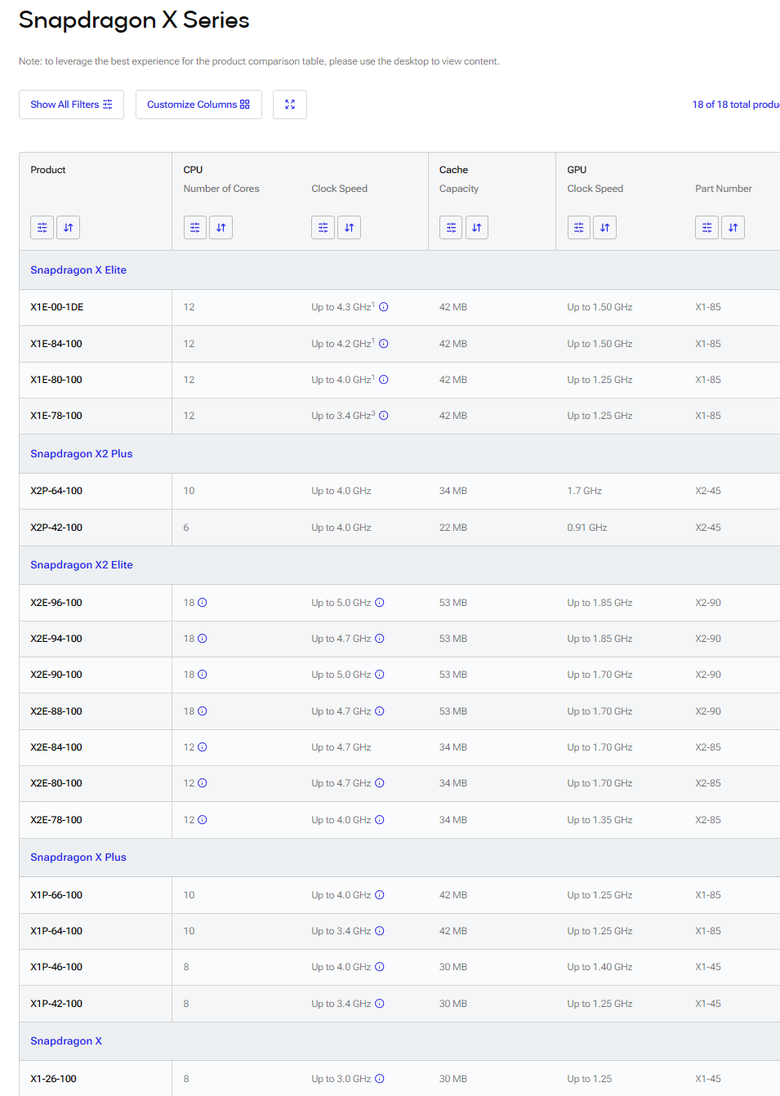780x1096 pixels.
Task: Expand table to fullscreen view
Action: [x=290, y=104]
